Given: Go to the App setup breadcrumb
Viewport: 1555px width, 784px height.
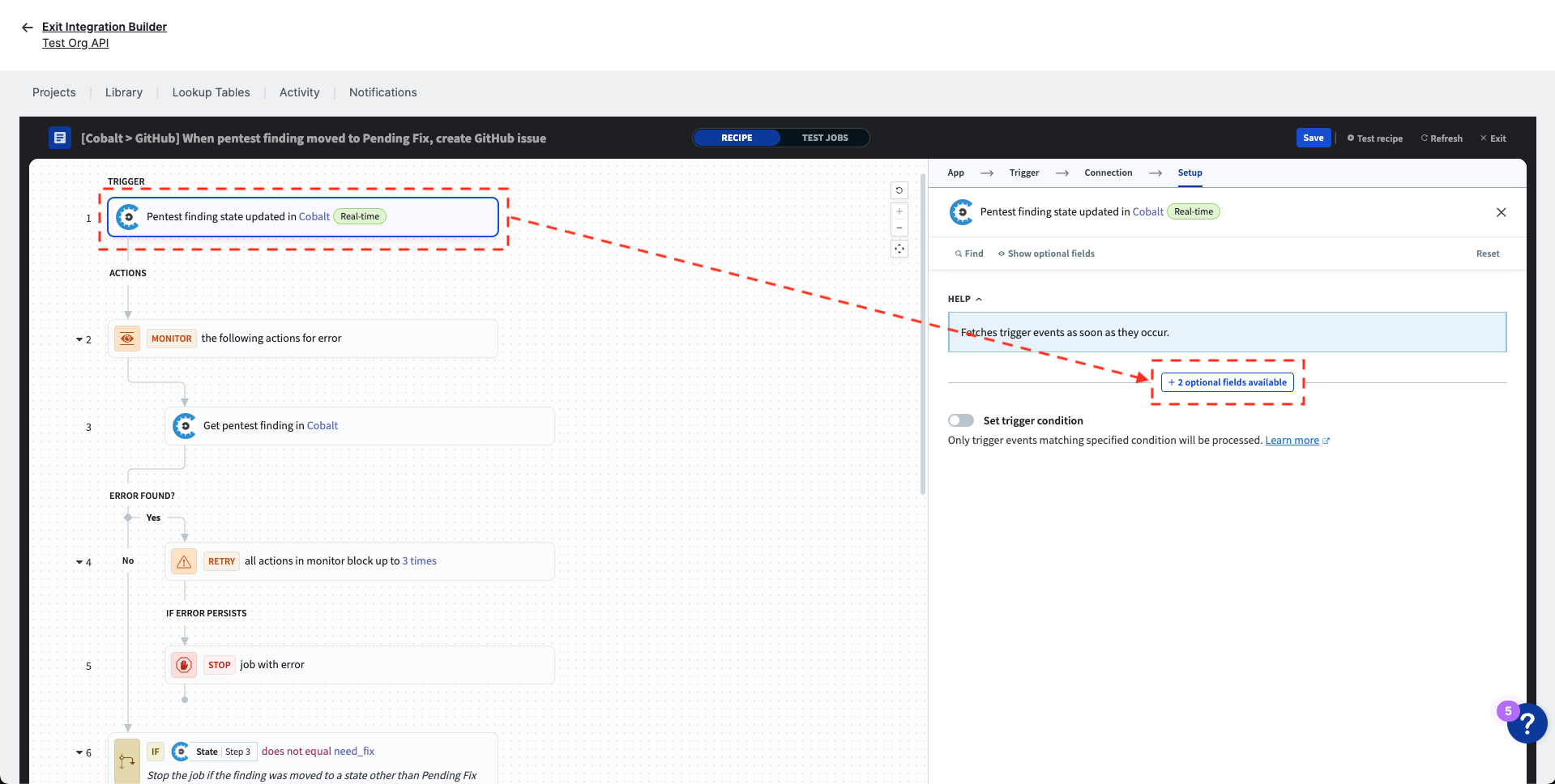Looking at the screenshot, I should tap(956, 173).
